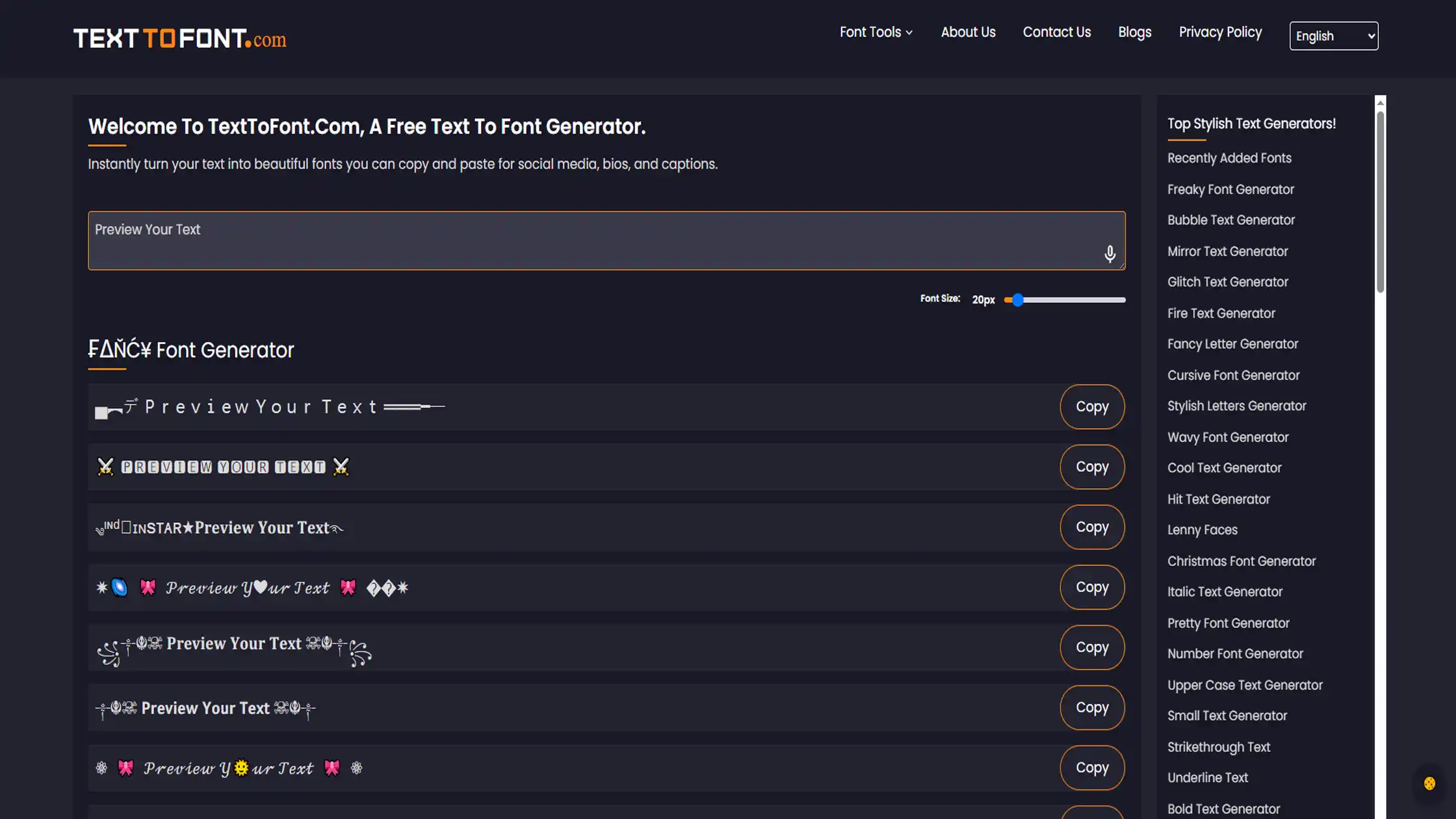
Task: Go to the About Us page
Action: coord(968,32)
